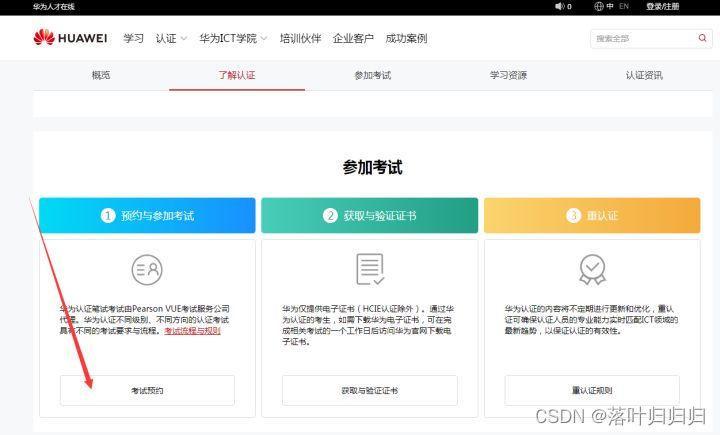Click the 重认证规则 button
720x435 pixels.
pos(592,390)
